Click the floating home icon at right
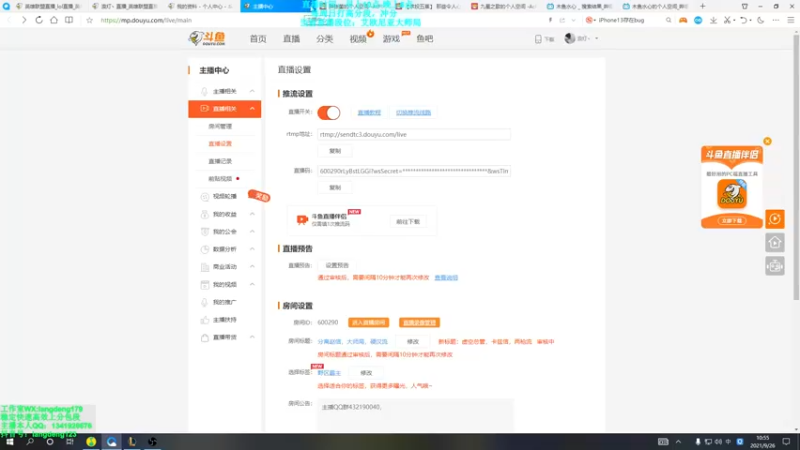The height and width of the screenshot is (450, 800). coord(774,242)
